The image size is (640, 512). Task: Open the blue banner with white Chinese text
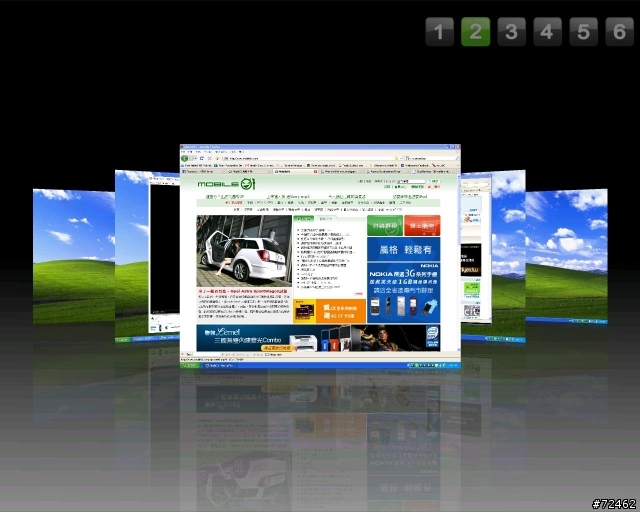point(404,249)
